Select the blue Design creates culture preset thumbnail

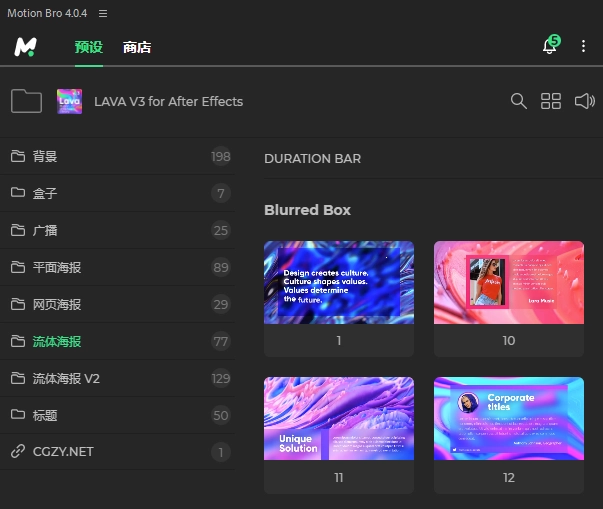click(339, 283)
